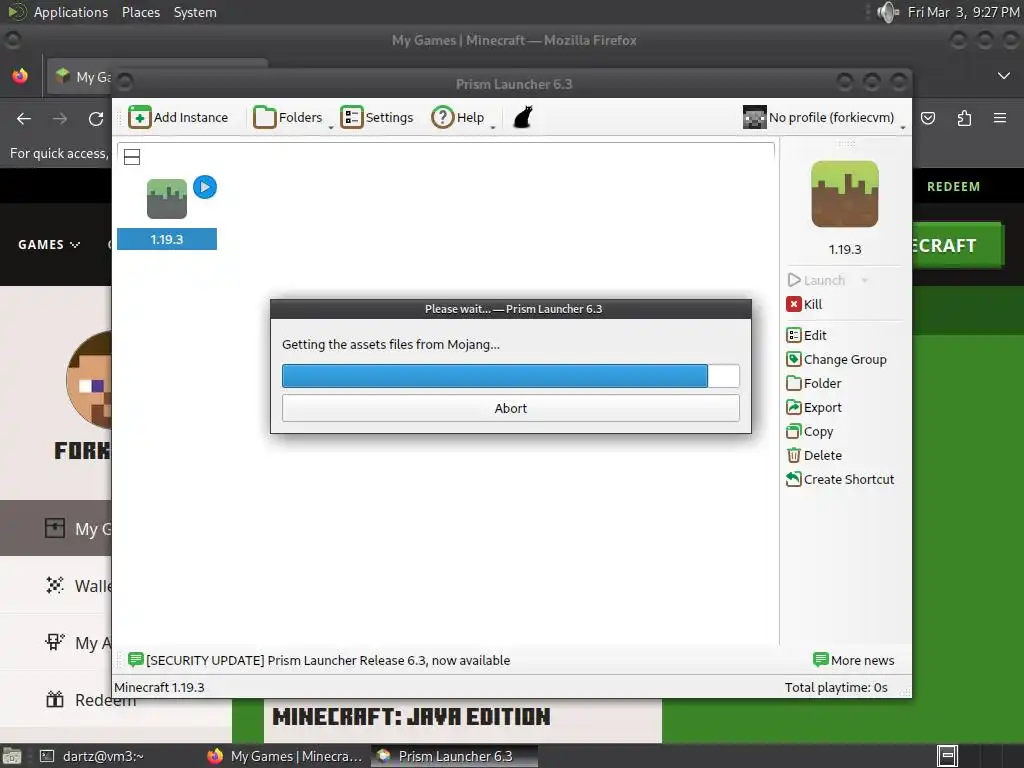Open the Help menu button
The width and height of the screenshot is (1024, 768).
[458, 118]
